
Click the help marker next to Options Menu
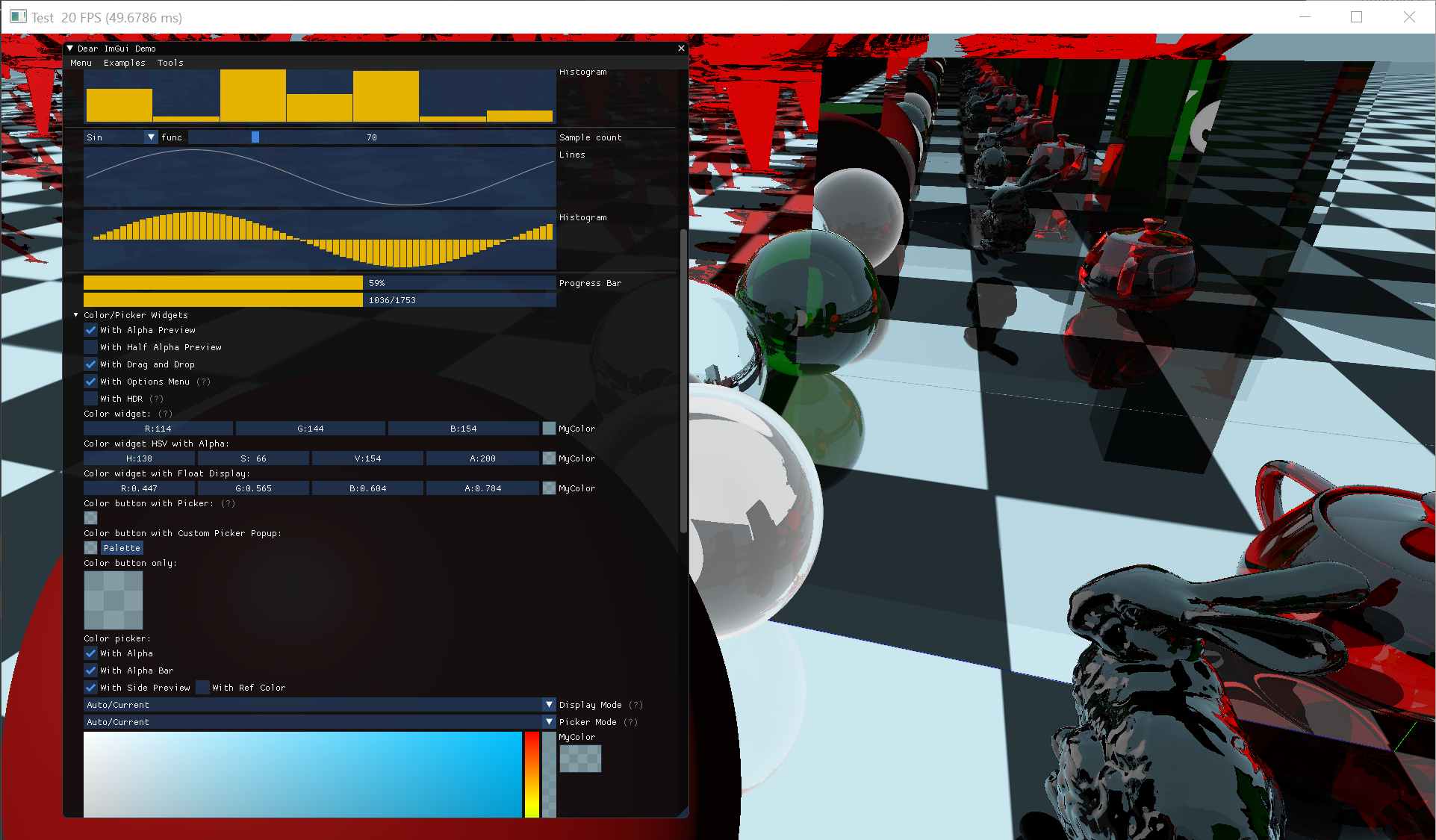pos(204,382)
